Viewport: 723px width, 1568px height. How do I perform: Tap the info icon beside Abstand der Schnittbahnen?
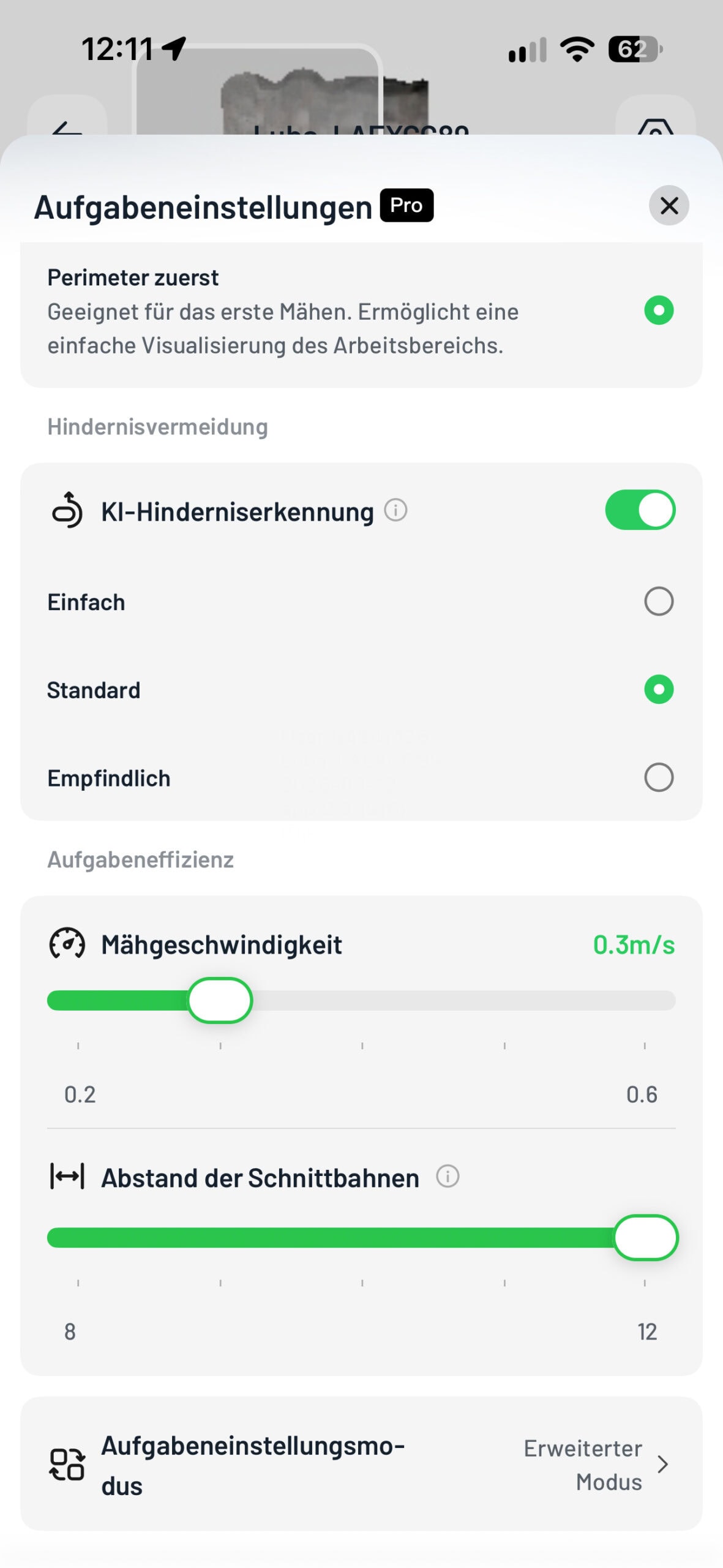pos(448,1176)
